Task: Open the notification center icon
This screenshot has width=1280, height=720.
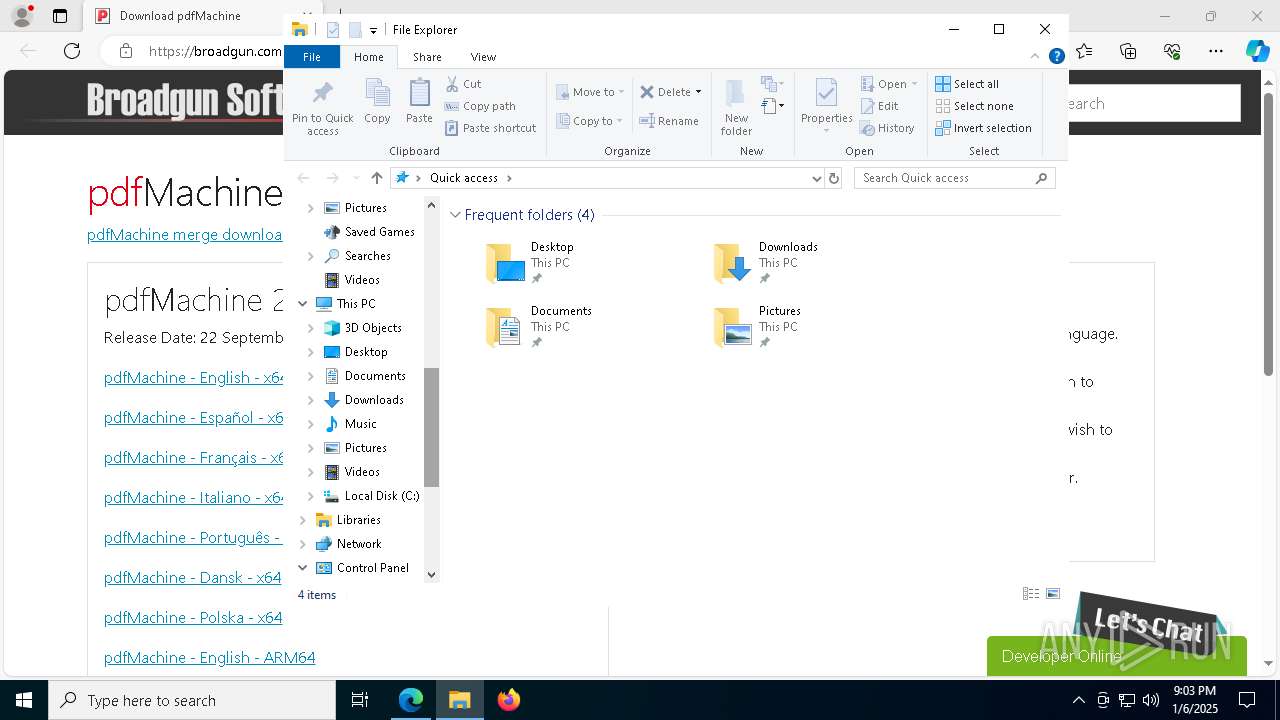Action: pyautogui.click(x=1247, y=700)
